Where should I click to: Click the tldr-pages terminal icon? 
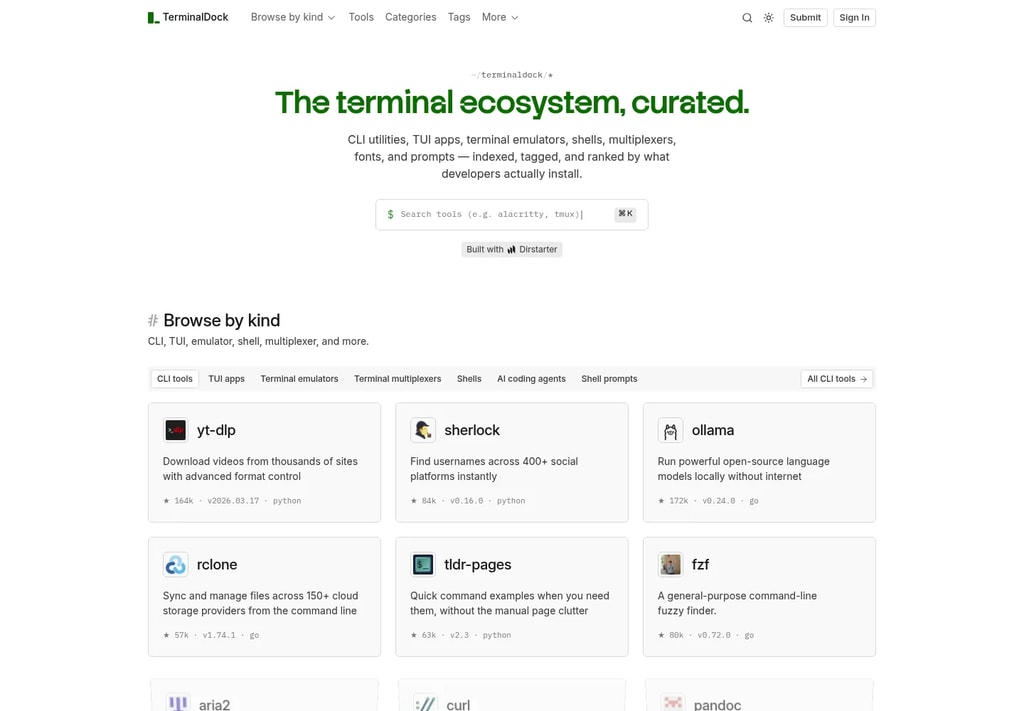point(423,565)
